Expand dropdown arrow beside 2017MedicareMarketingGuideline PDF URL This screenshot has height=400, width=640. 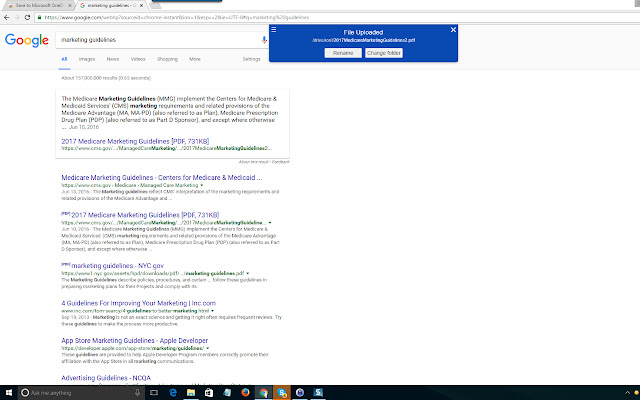point(270,223)
